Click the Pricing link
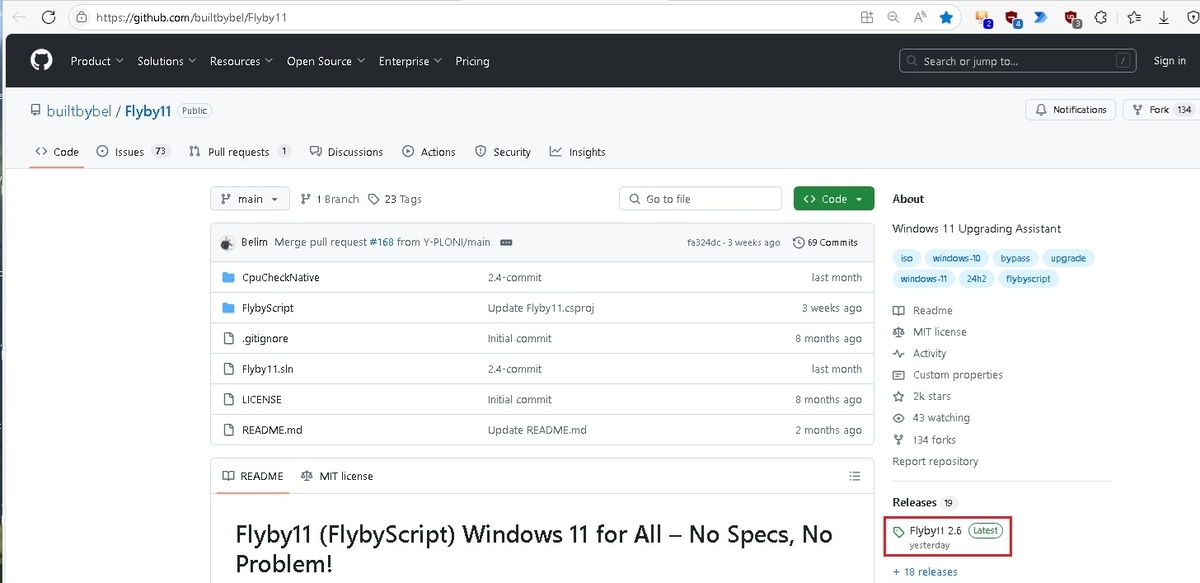 pyautogui.click(x=472, y=61)
